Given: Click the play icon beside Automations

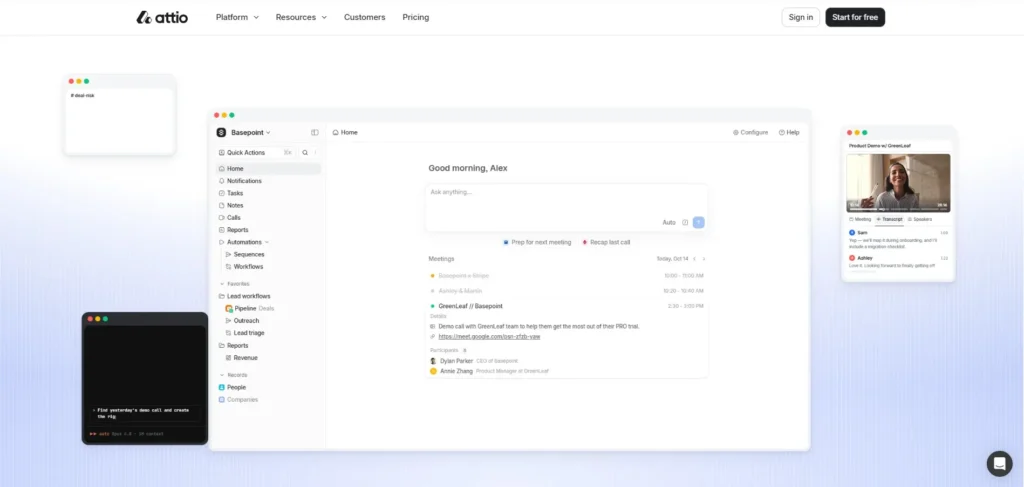Looking at the screenshot, I should [221, 242].
